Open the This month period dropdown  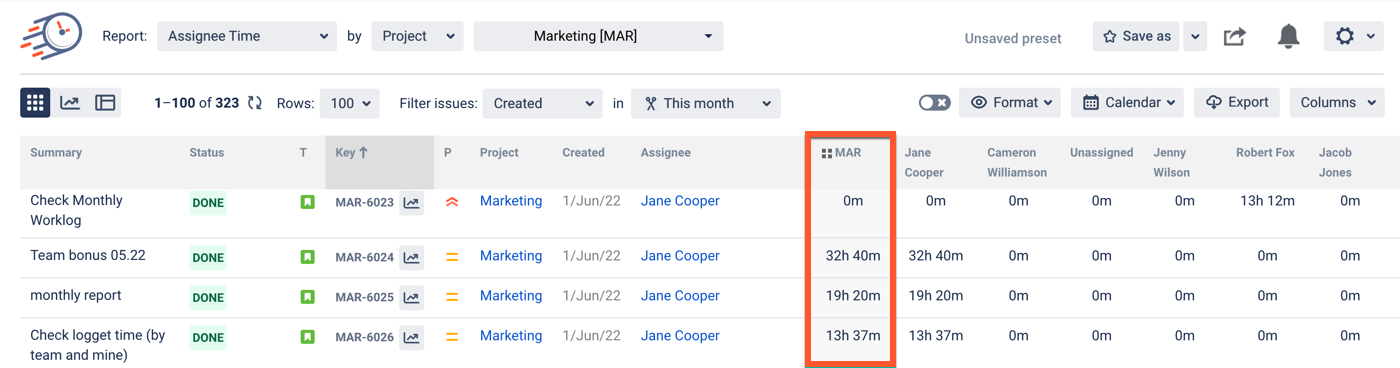point(706,103)
